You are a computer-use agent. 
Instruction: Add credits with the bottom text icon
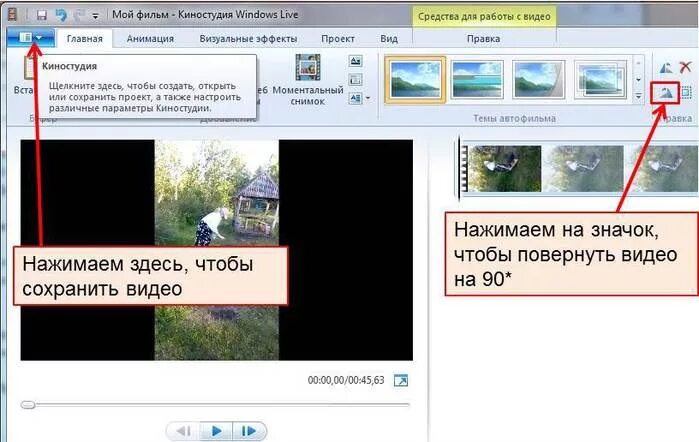(x=355, y=98)
